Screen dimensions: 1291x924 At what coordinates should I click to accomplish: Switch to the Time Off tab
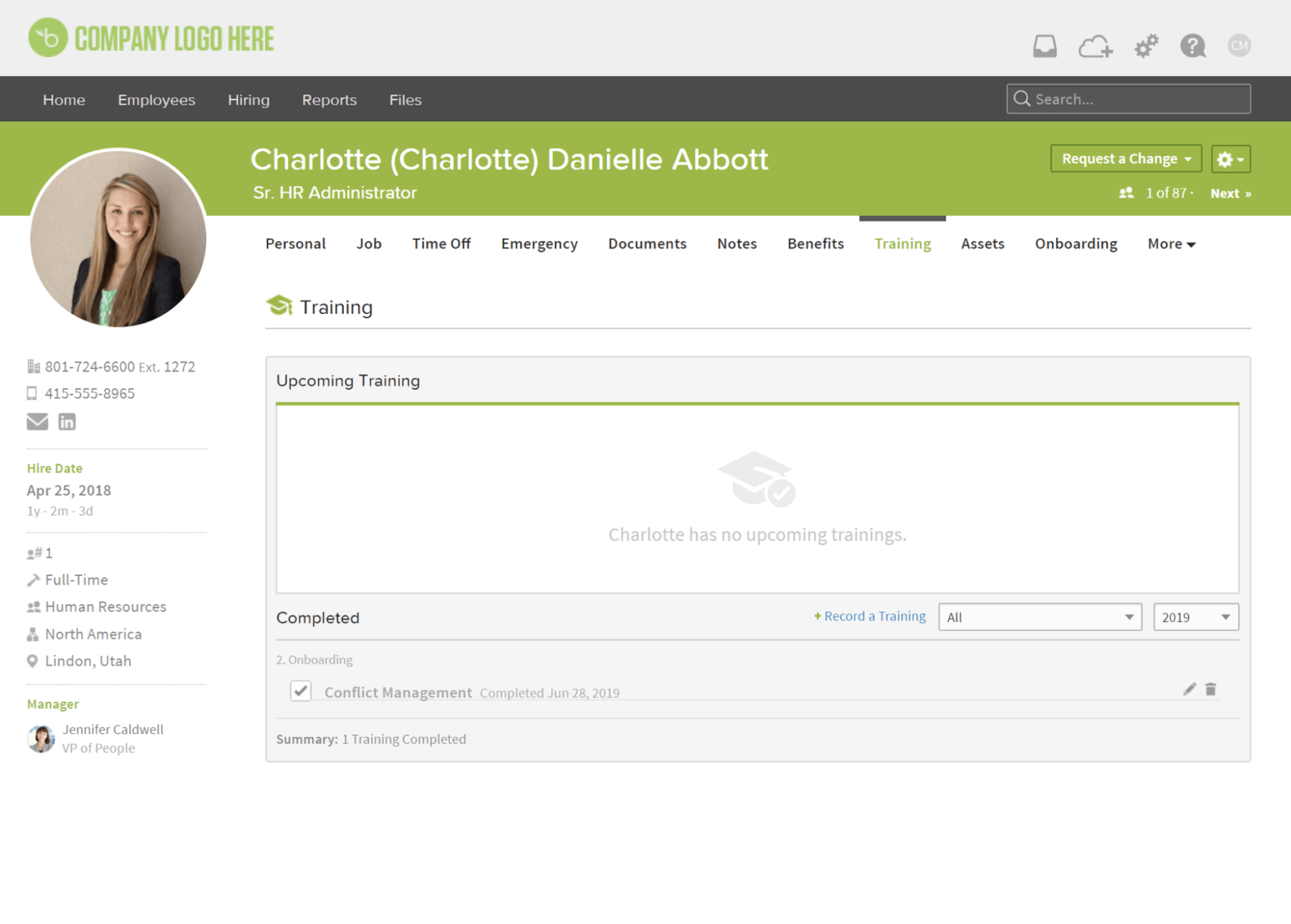click(x=441, y=244)
